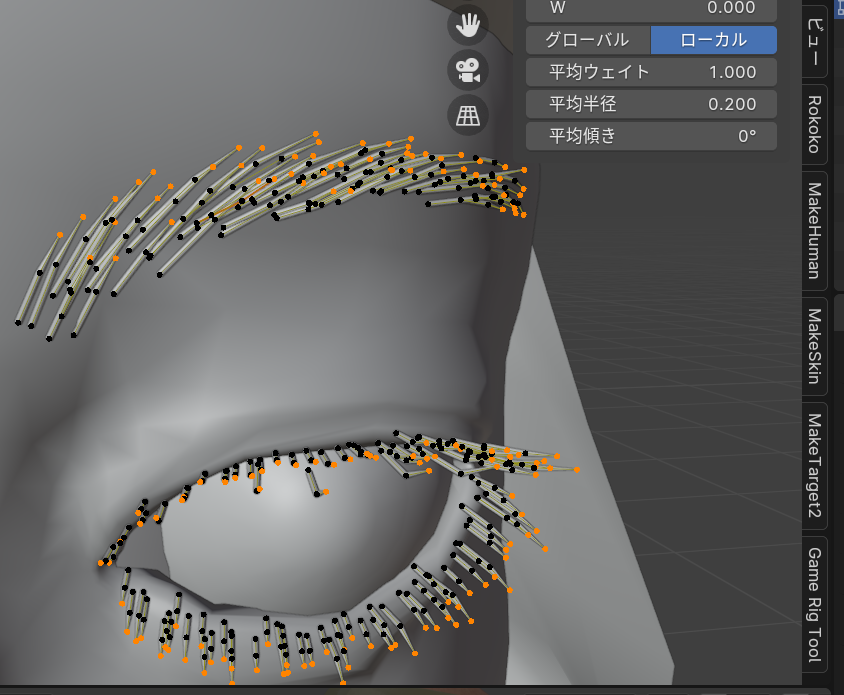Open the MakeSkin sidebar tab
Viewport: 844px width, 695px height.
(815, 346)
